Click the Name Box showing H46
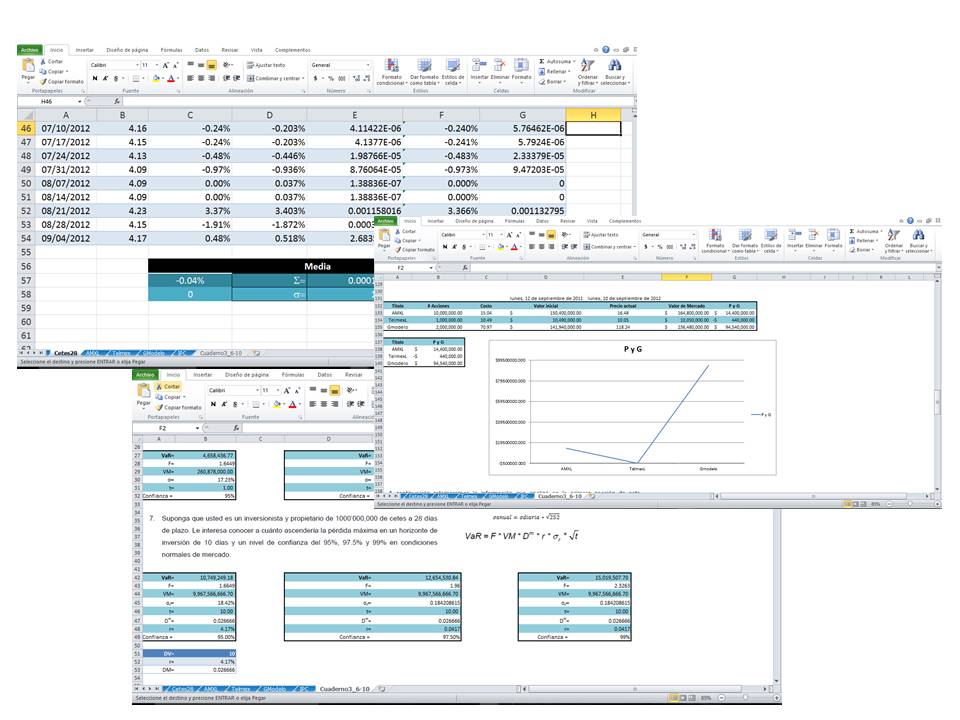Viewport: 960px width, 720px height. (48, 101)
